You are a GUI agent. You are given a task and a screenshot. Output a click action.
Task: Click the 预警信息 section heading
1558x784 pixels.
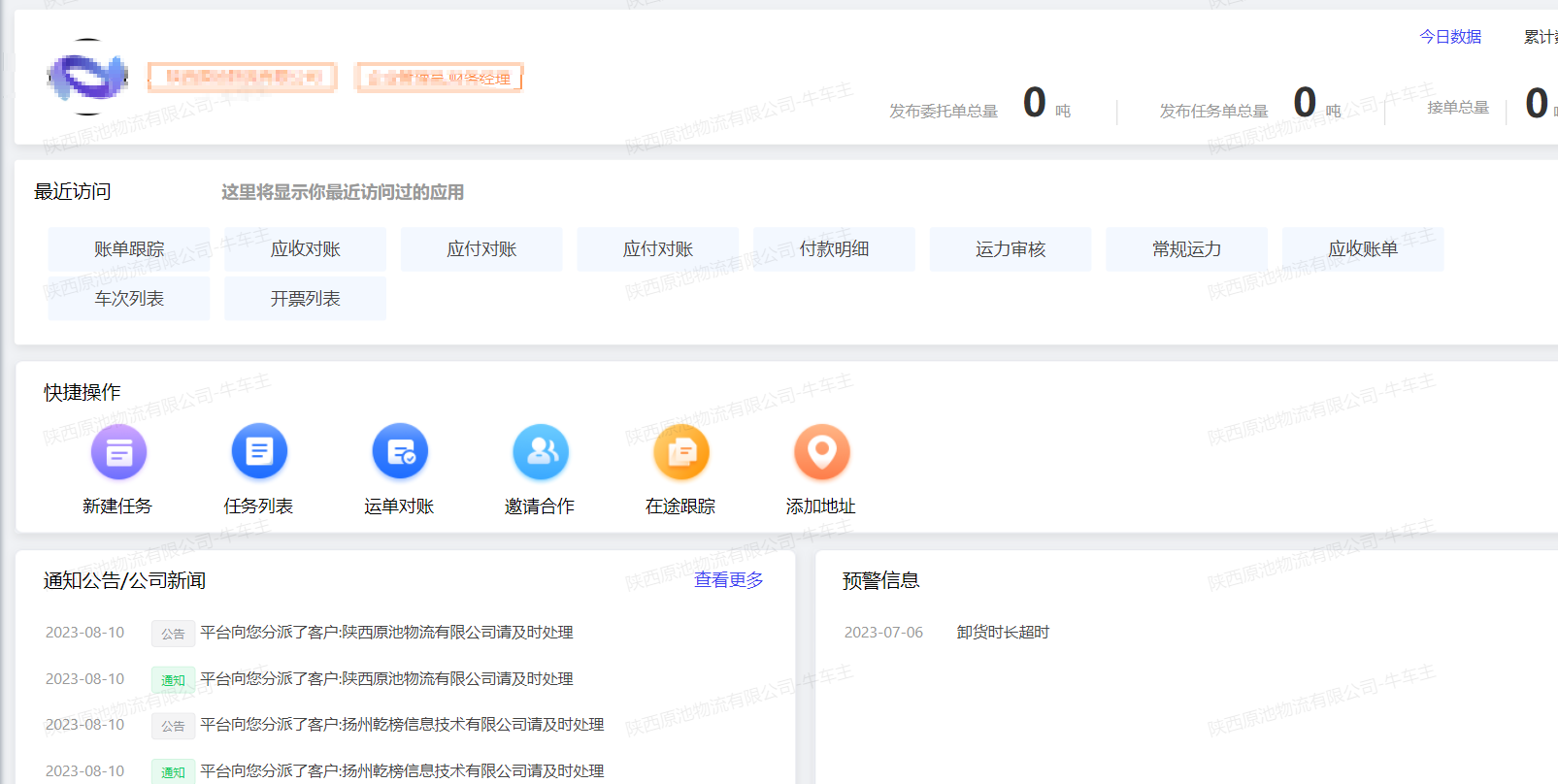881,581
